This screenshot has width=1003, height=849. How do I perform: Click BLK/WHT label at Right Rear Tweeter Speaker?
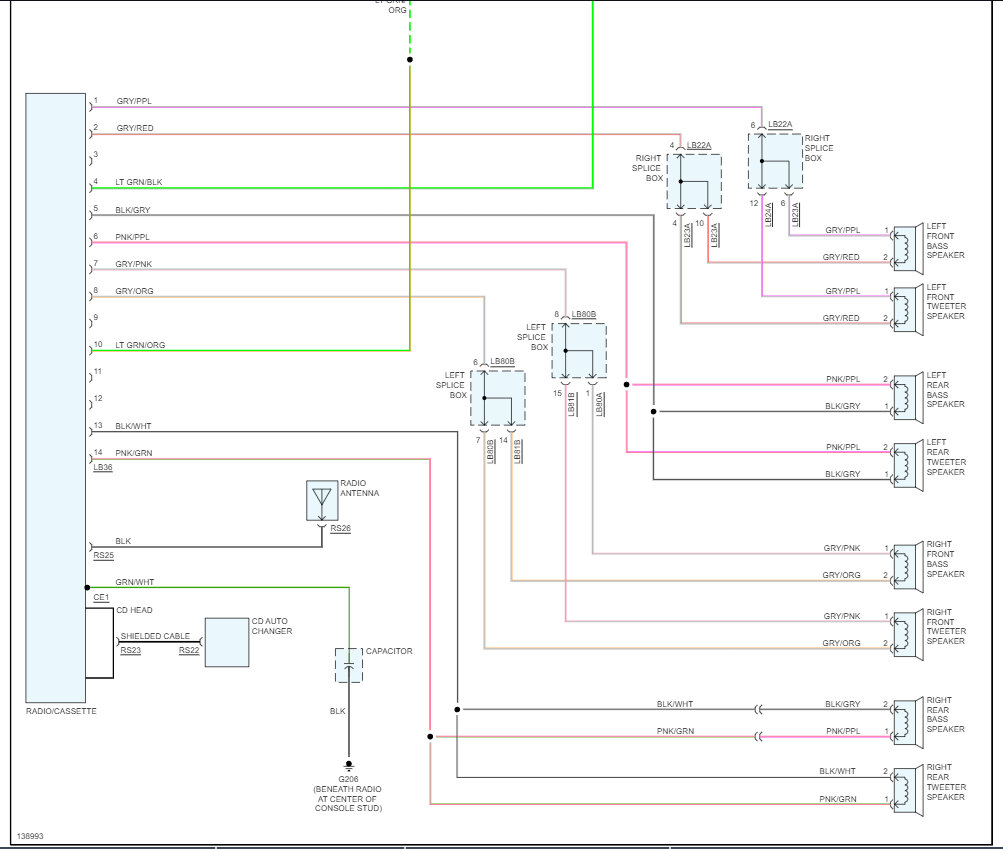point(837,772)
